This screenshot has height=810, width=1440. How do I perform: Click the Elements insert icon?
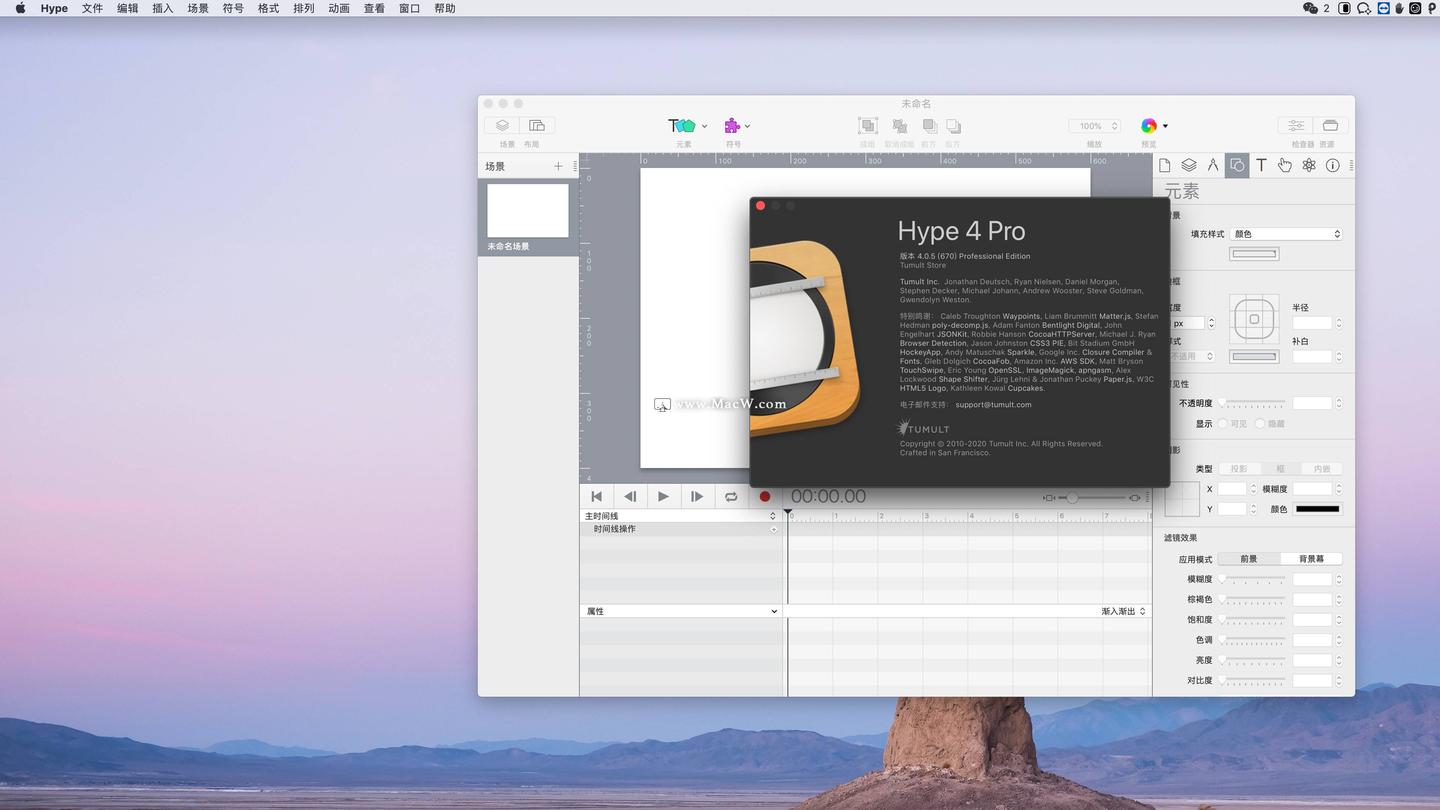(x=682, y=126)
